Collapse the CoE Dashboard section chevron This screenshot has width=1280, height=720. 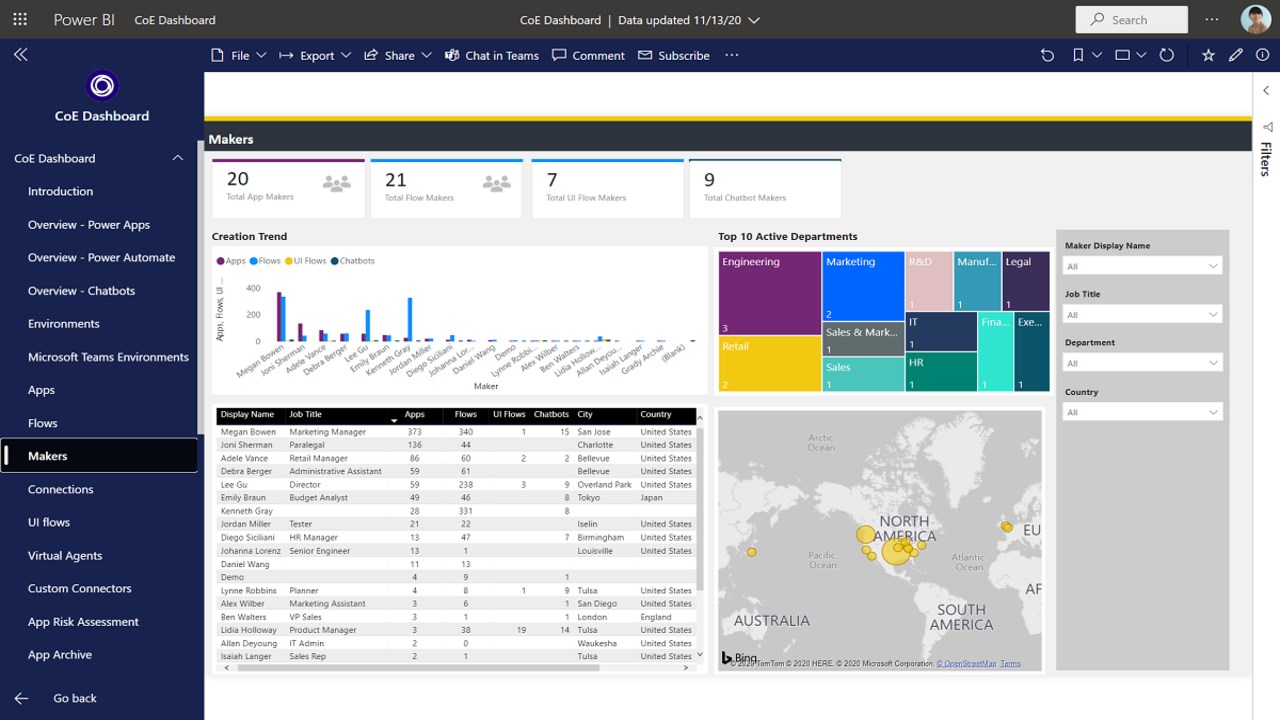pos(178,158)
